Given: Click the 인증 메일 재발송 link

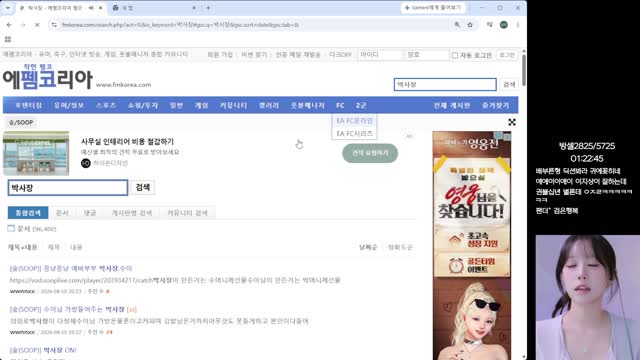Looking at the screenshot, I should pyautogui.click(x=298, y=54).
